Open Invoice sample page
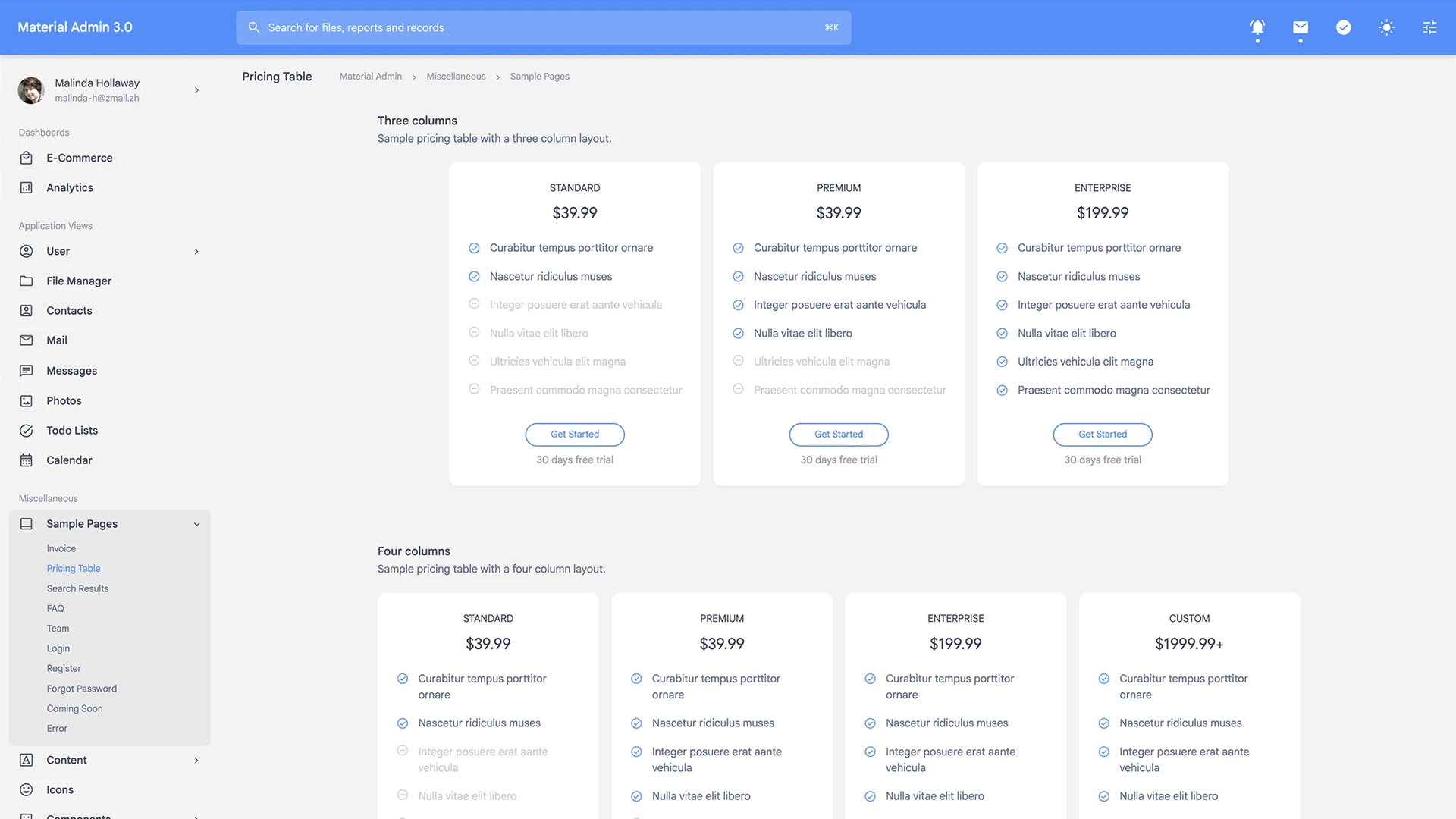 click(x=61, y=548)
